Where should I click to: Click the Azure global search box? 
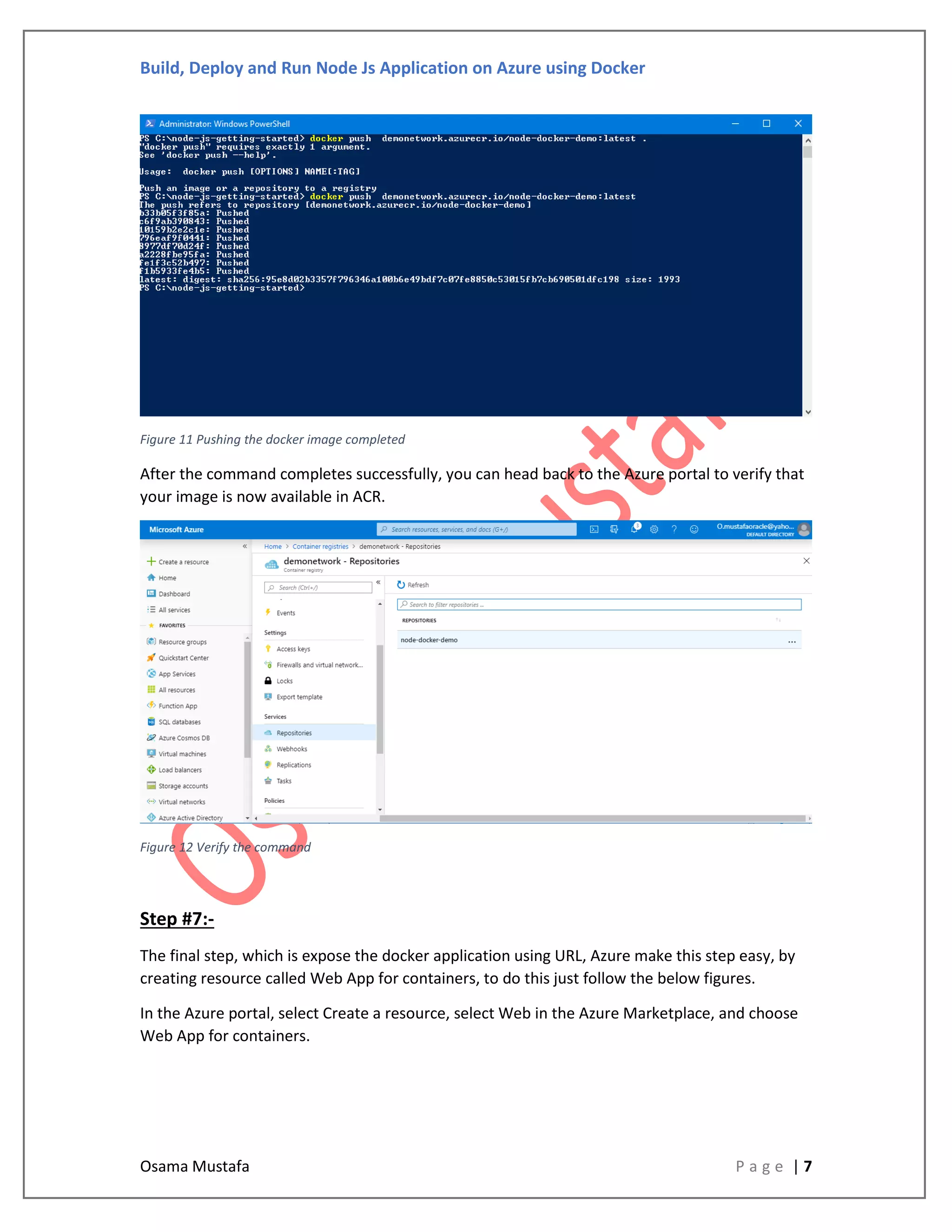(476, 529)
